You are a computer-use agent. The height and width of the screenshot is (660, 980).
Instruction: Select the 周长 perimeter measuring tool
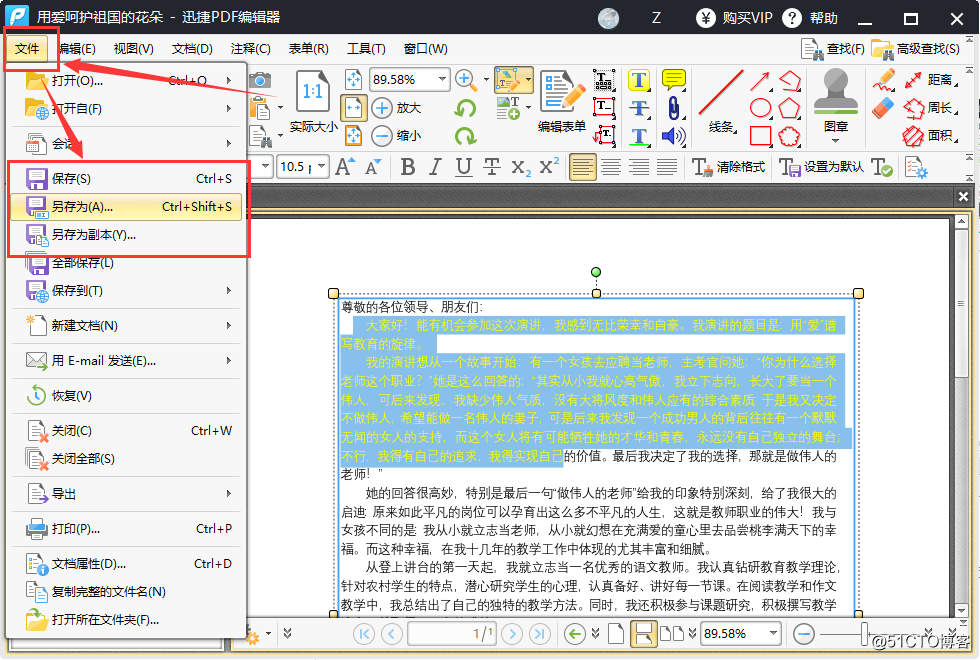point(930,108)
